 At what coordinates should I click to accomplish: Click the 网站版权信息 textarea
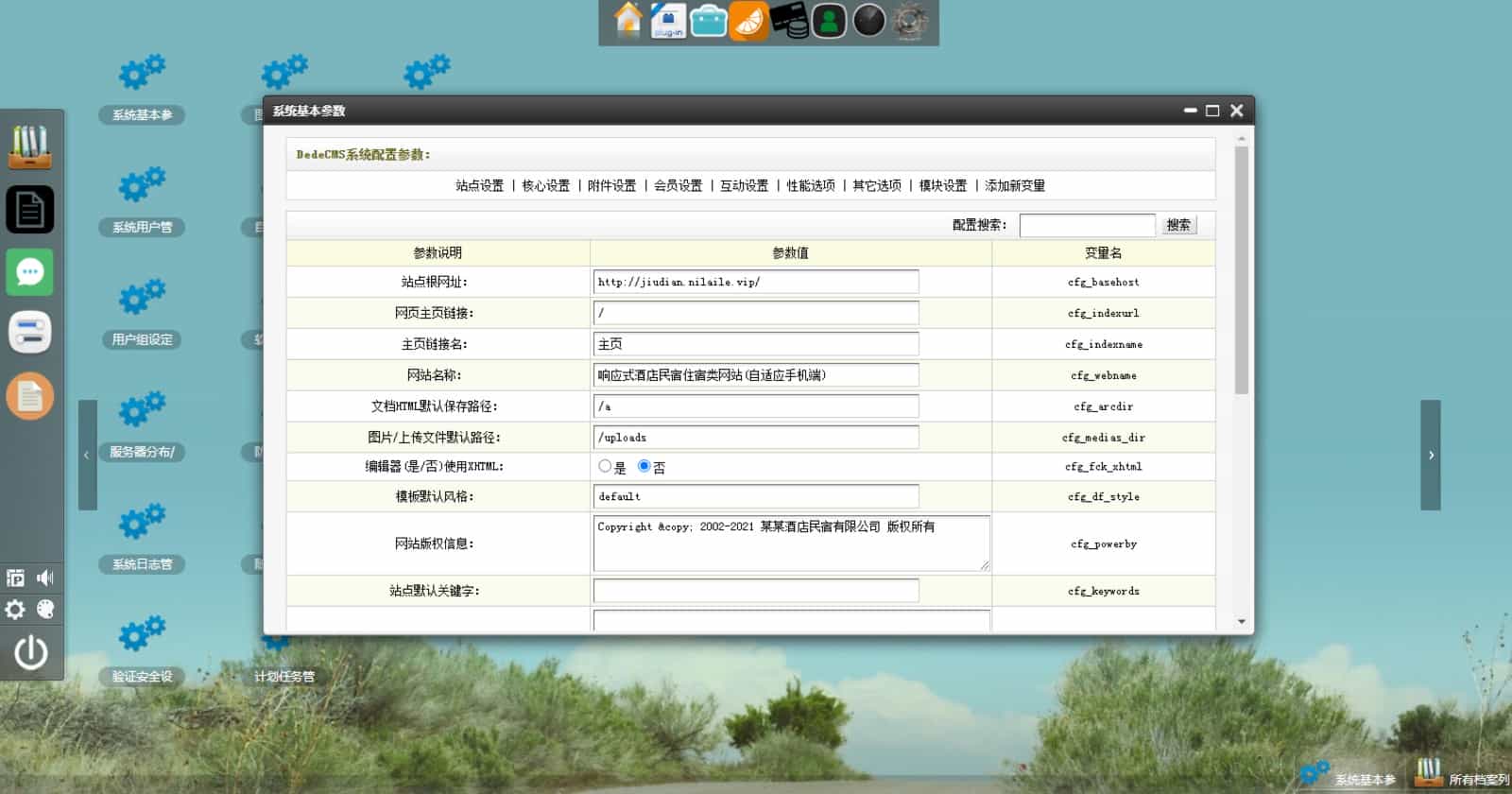pyautogui.click(x=792, y=544)
